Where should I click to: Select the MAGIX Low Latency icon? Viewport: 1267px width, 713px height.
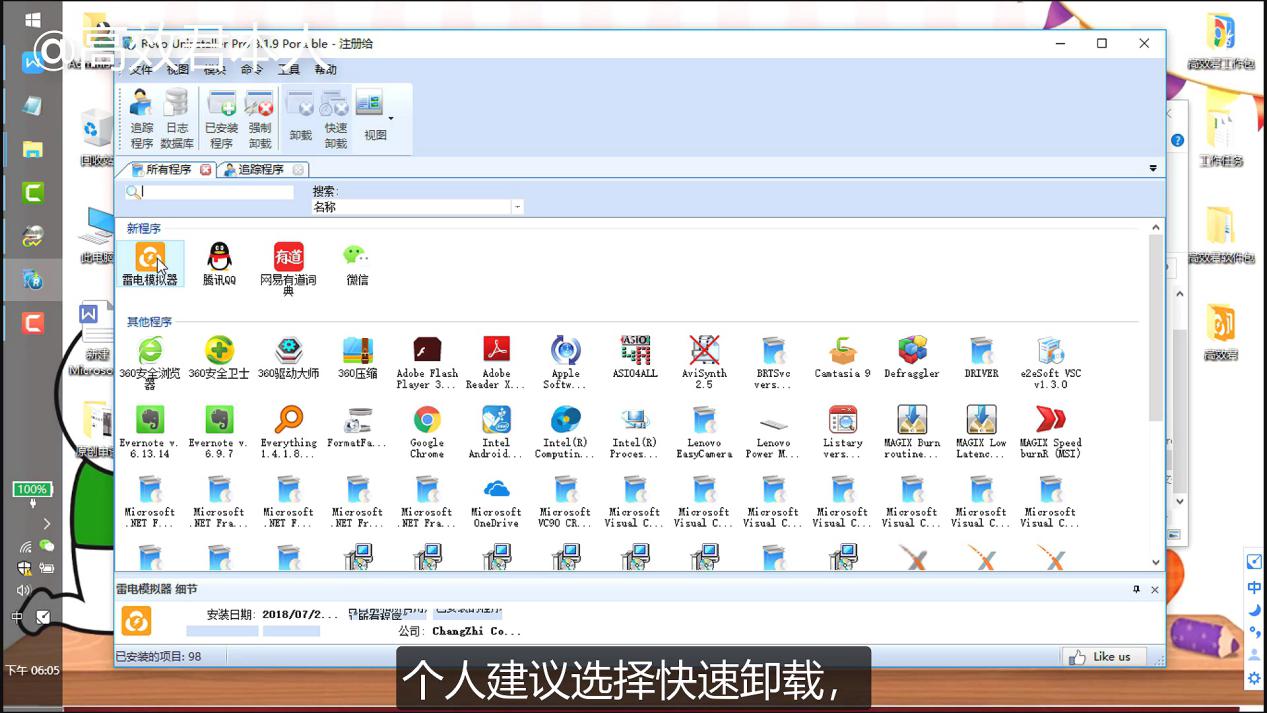tap(981, 431)
